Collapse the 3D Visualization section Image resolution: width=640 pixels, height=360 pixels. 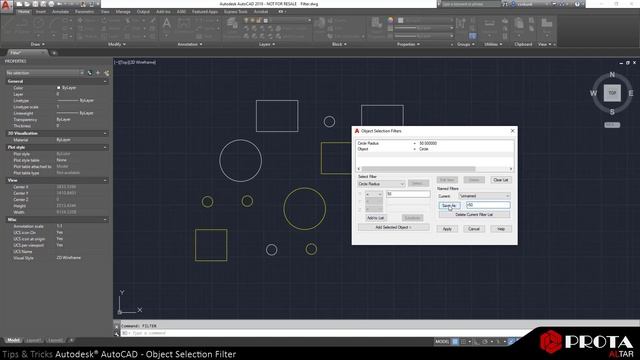[105, 133]
